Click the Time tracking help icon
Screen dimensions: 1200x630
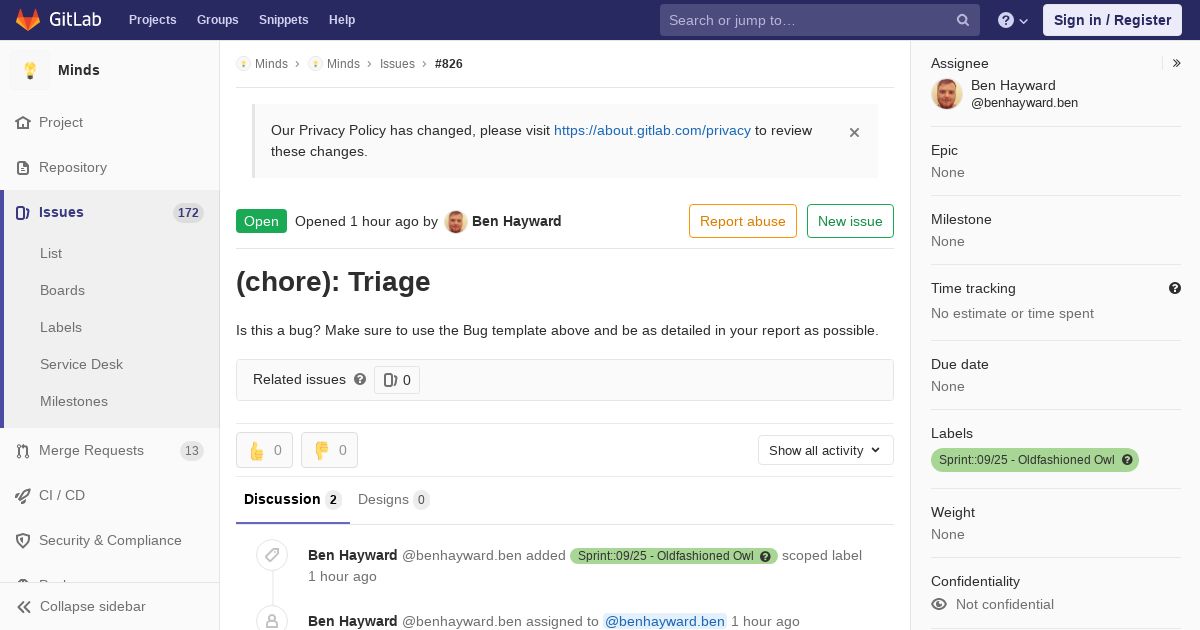(x=1175, y=288)
